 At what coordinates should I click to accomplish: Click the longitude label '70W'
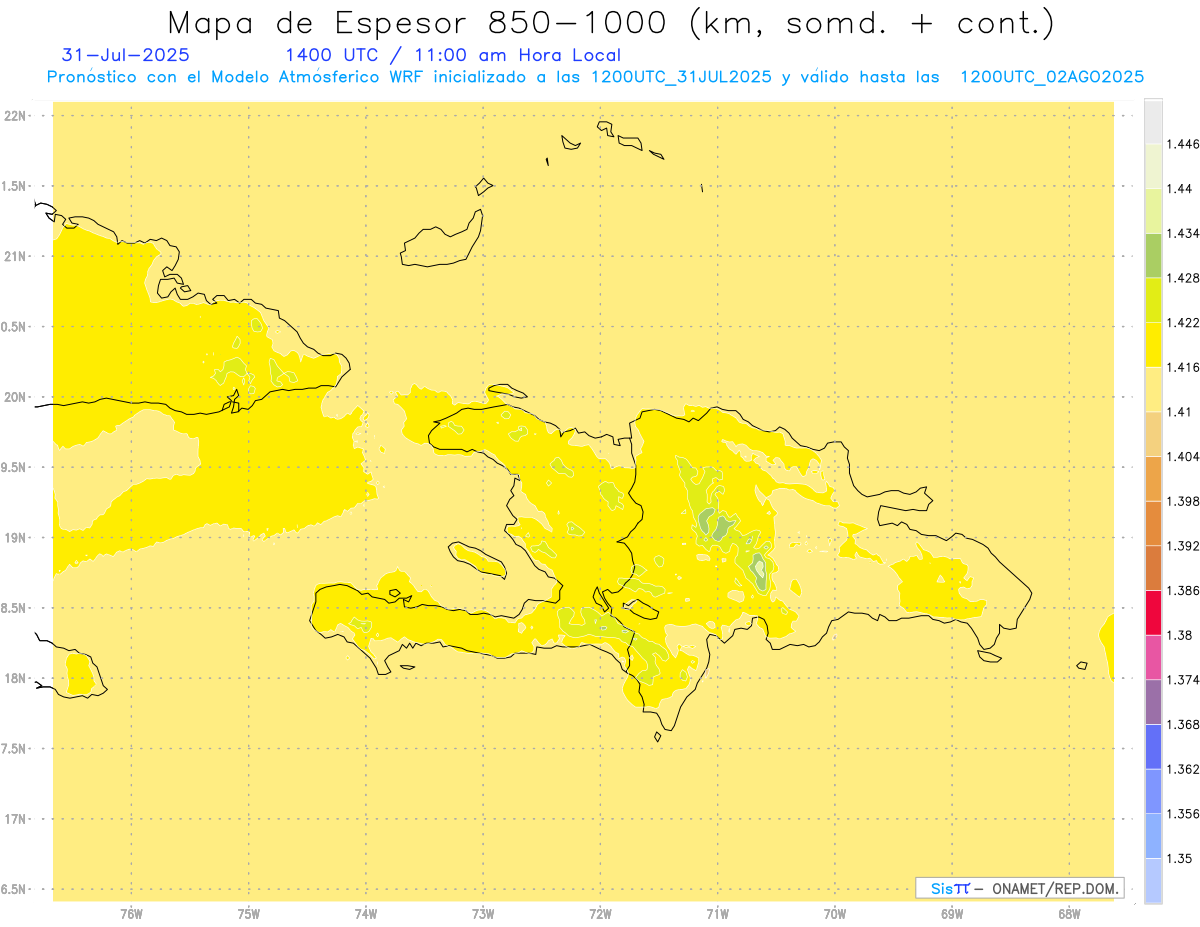coord(835,913)
